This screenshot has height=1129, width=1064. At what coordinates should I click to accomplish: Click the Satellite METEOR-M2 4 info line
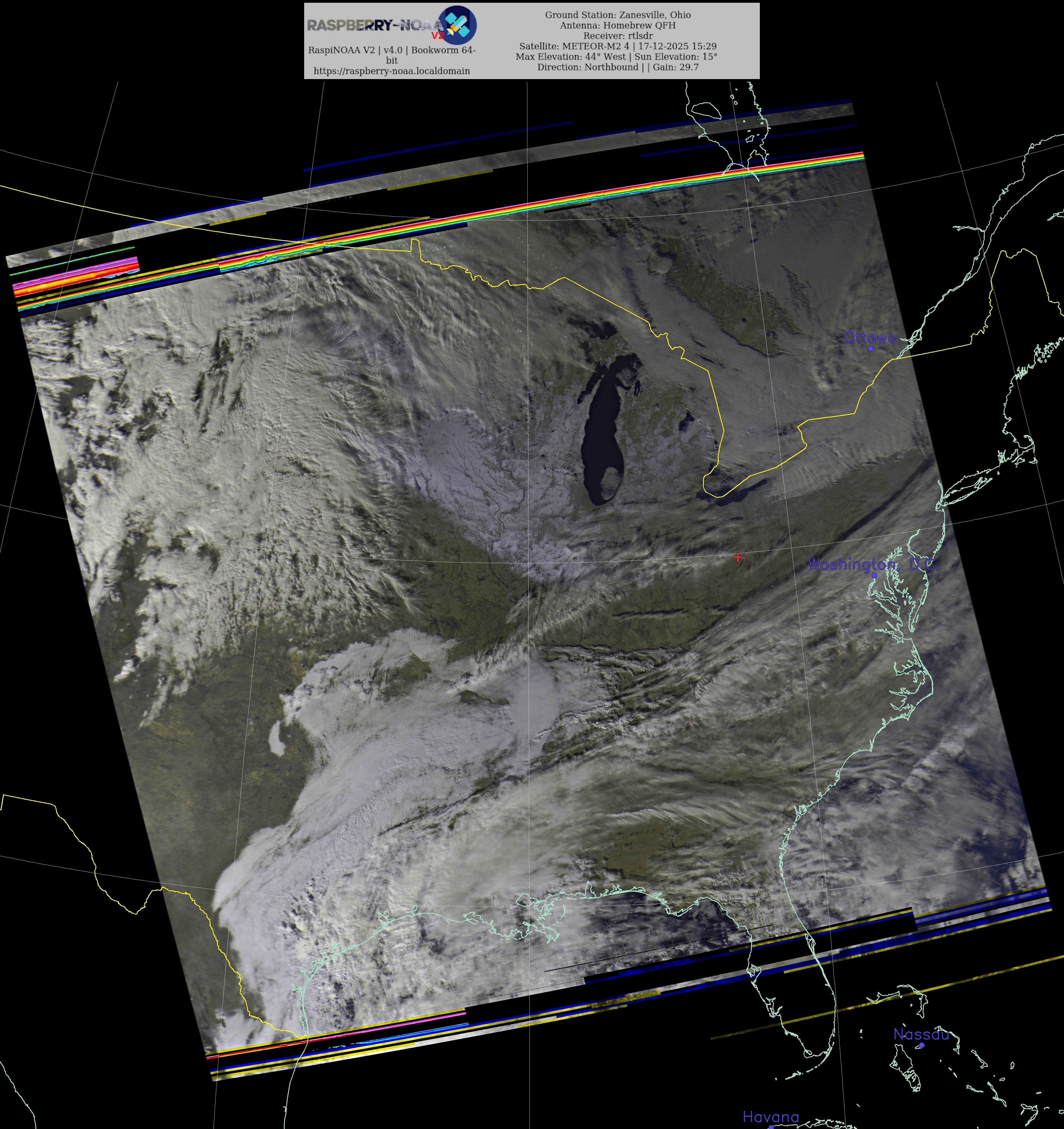tap(618, 46)
